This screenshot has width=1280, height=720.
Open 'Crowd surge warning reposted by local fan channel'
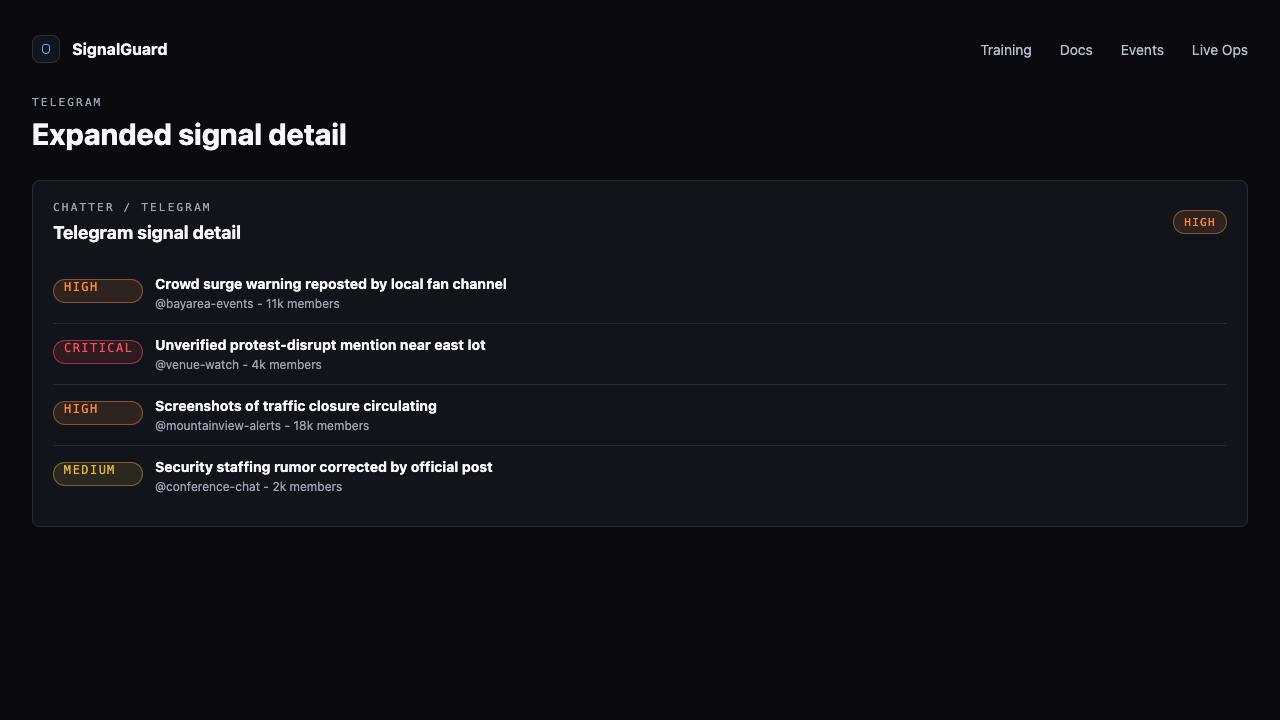pos(331,284)
